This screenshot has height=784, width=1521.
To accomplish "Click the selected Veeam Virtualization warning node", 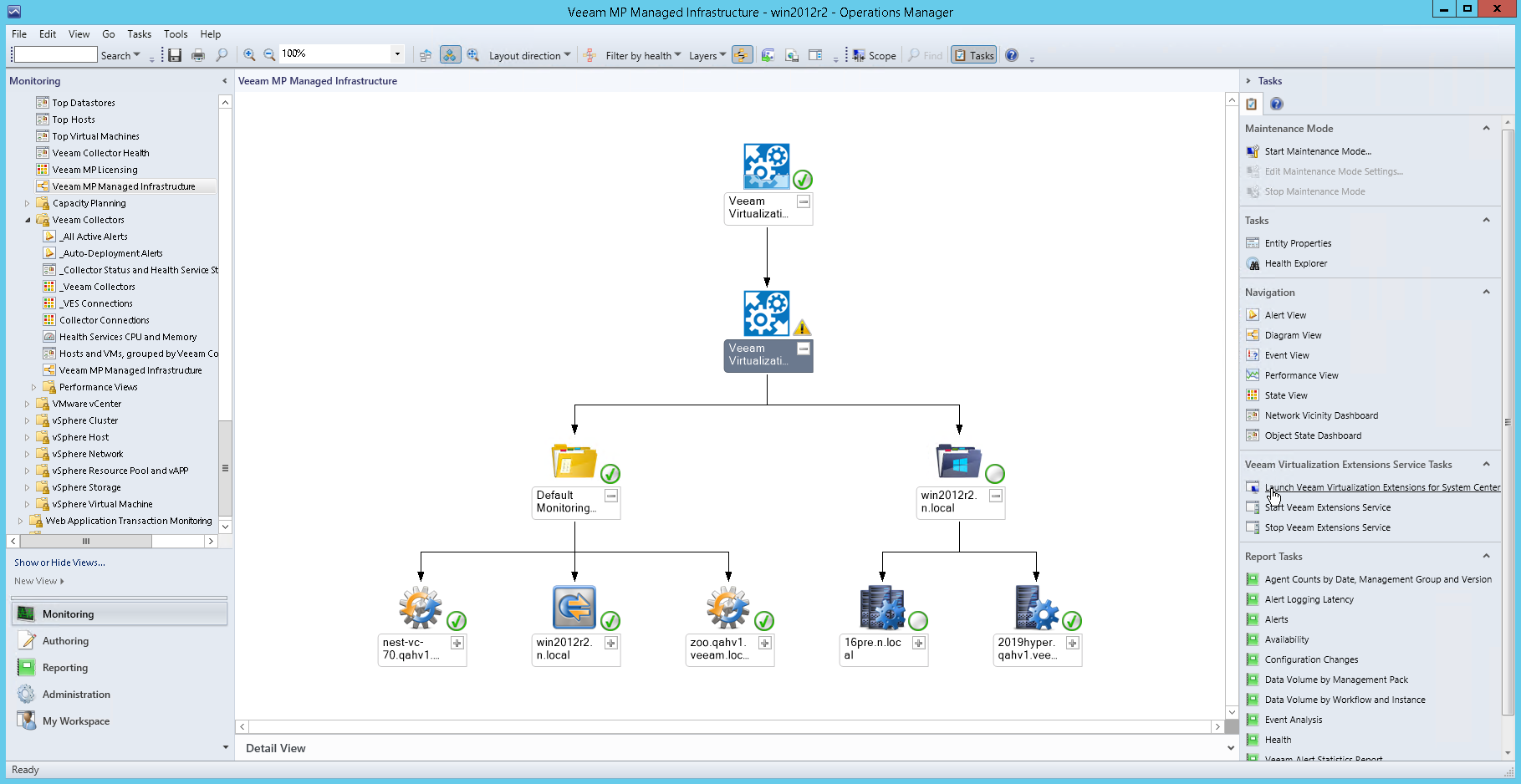I will pos(767,313).
